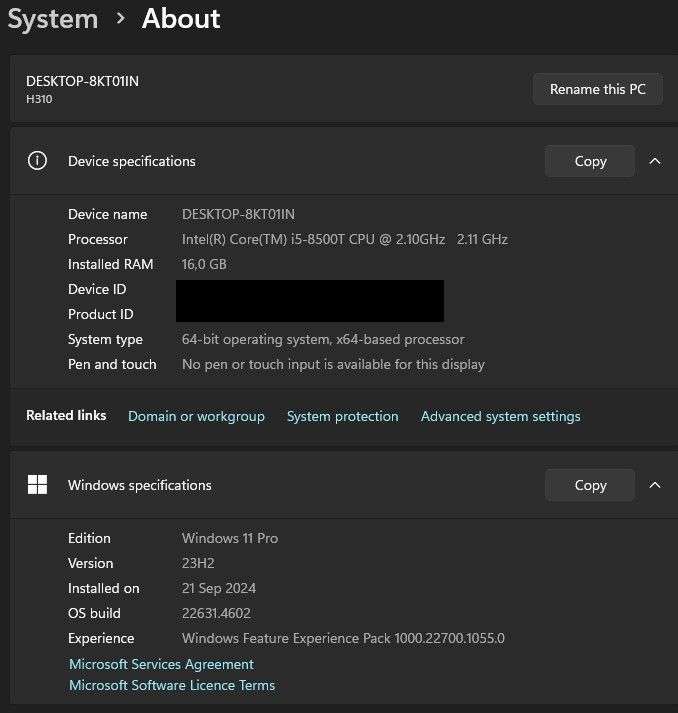The width and height of the screenshot is (678, 713).
Task: Select the OS build 22631.4602 value
Action: (x=216, y=613)
